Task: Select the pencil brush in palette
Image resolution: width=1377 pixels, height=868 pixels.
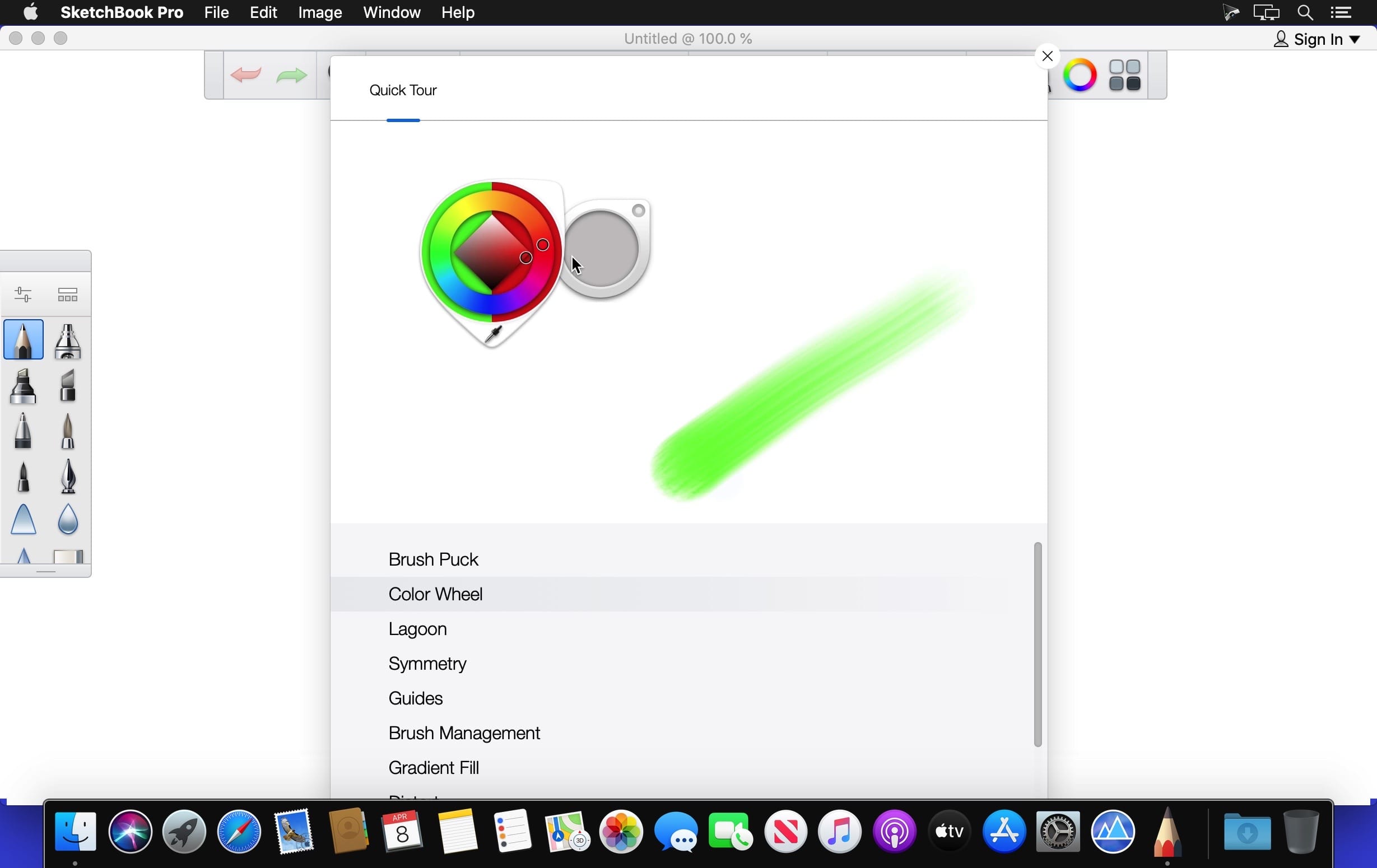Action: pyautogui.click(x=24, y=340)
